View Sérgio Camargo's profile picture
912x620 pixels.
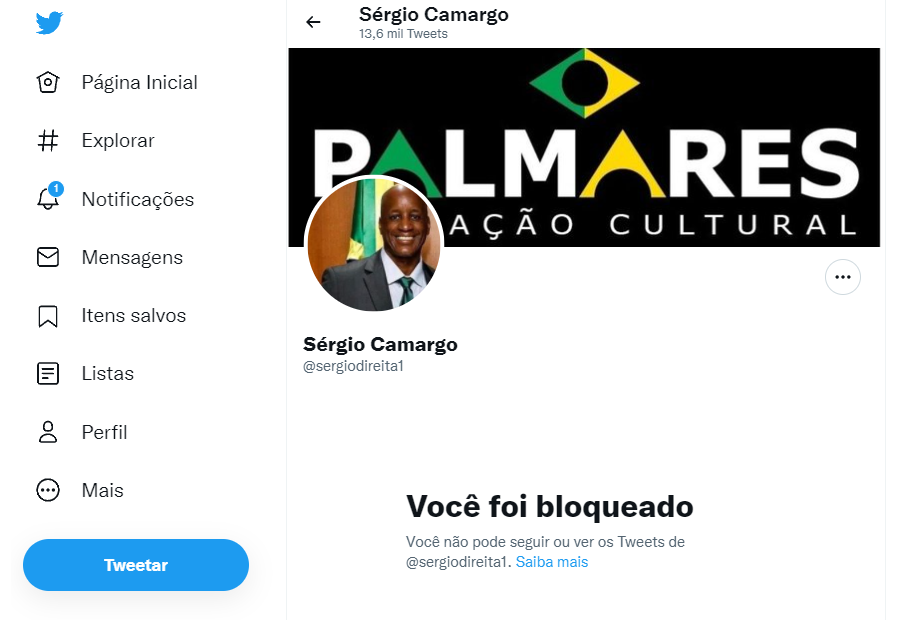pos(374,243)
